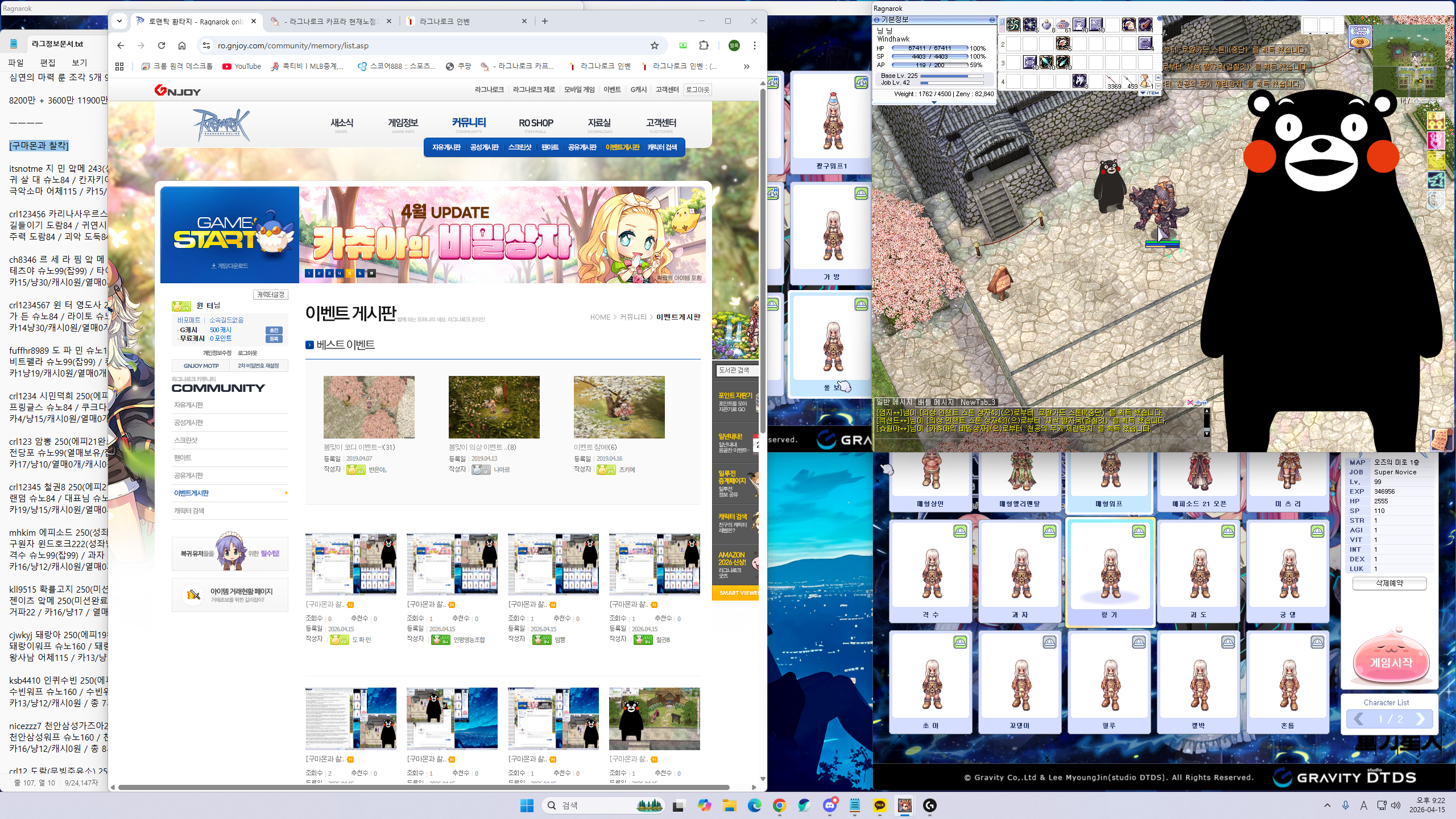
Task: Open Chrome extensions puzzle icon
Action: [704, 45]
